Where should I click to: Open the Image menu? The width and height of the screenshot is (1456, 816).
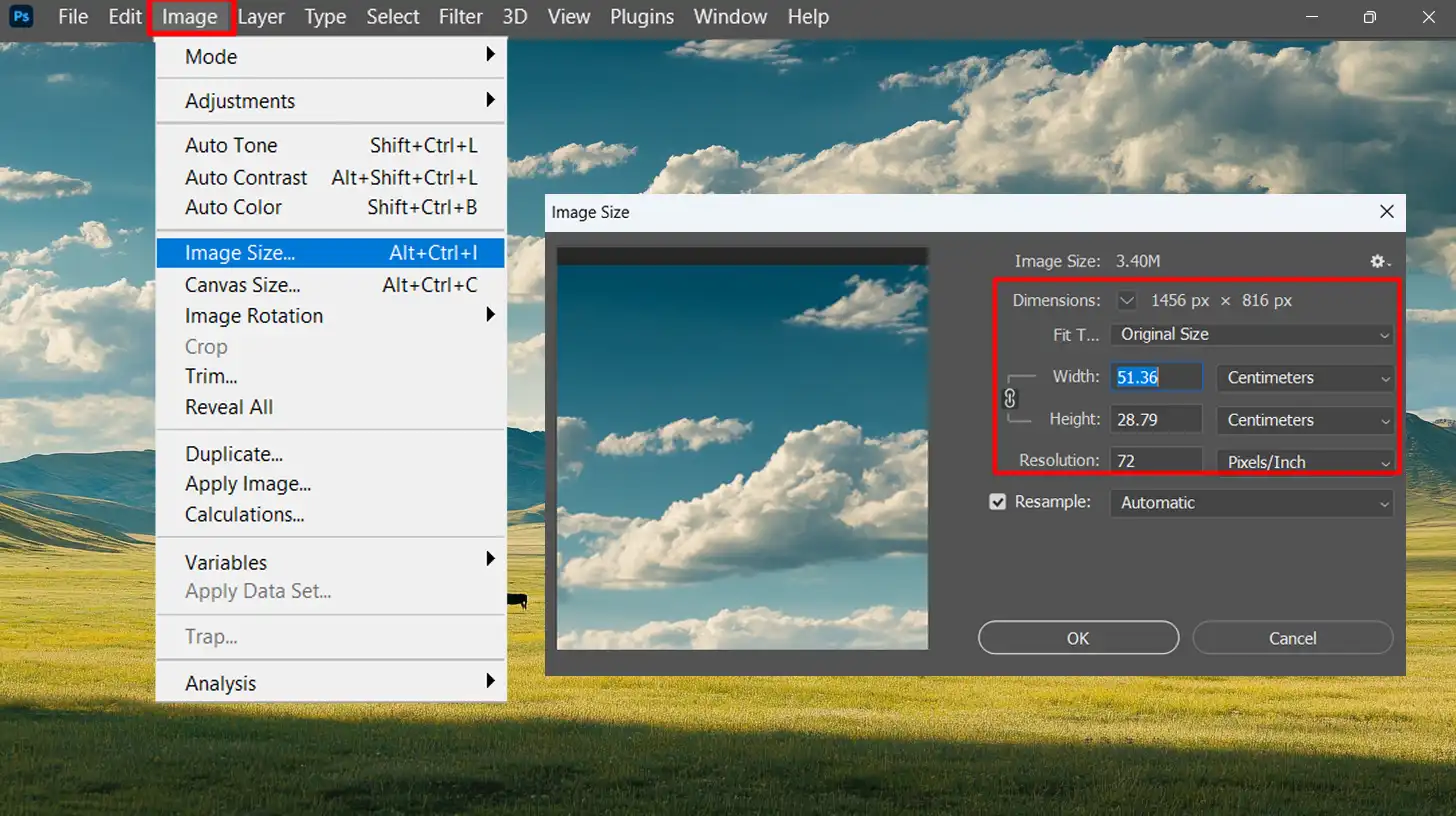point(190,17)
